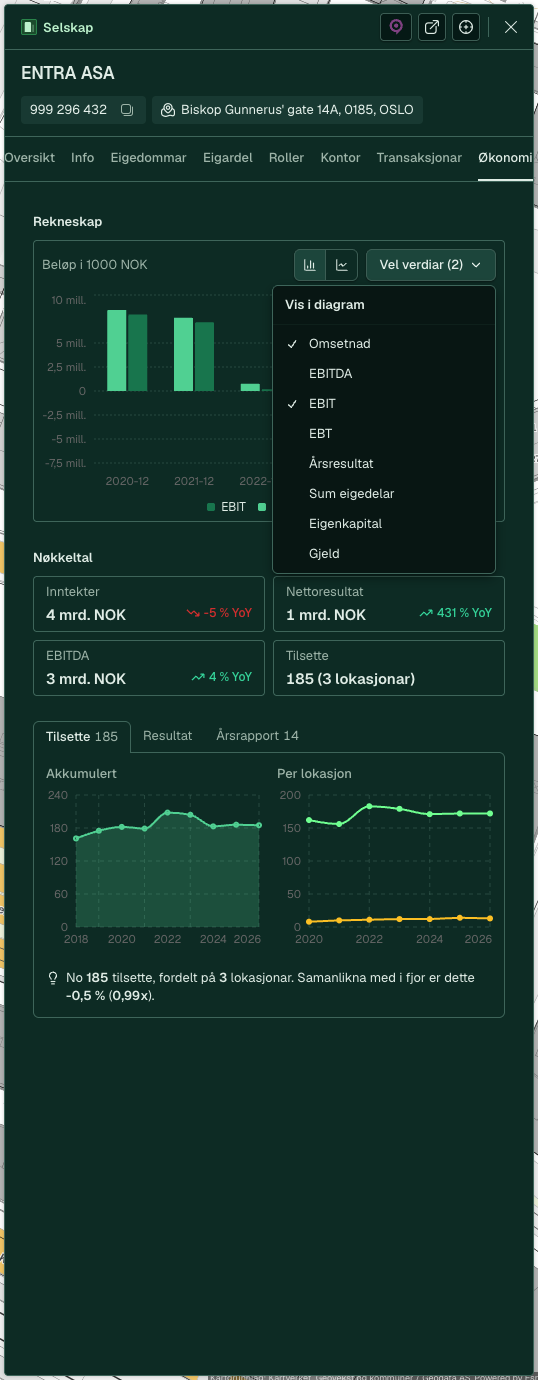Viewport: 538px width, 1380px height.
Task: Open company in external window icon
Action: tap(431, 27)
